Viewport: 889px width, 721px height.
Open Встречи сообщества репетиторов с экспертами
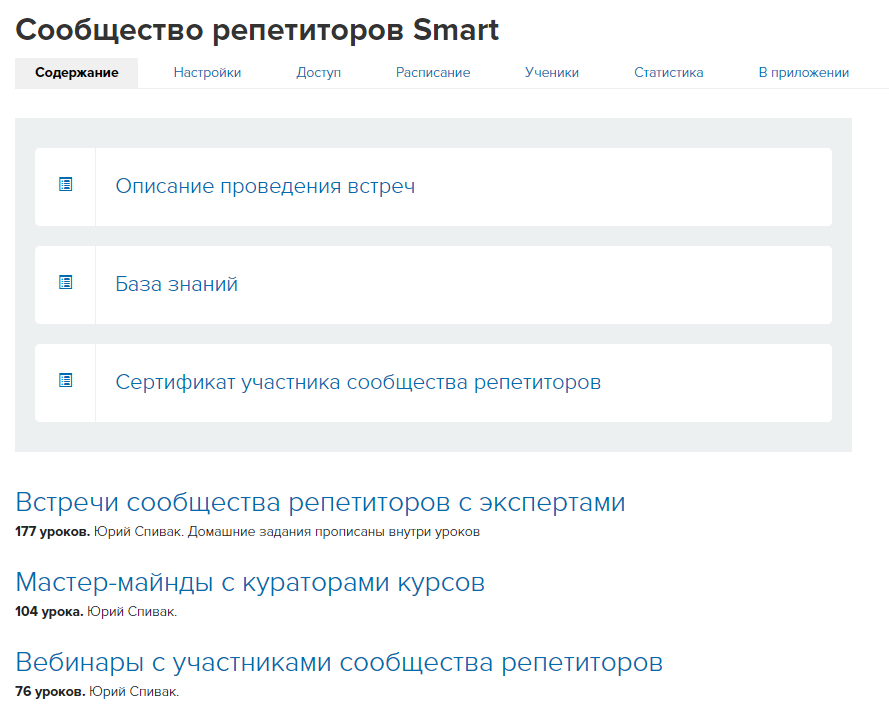[320, 502]
